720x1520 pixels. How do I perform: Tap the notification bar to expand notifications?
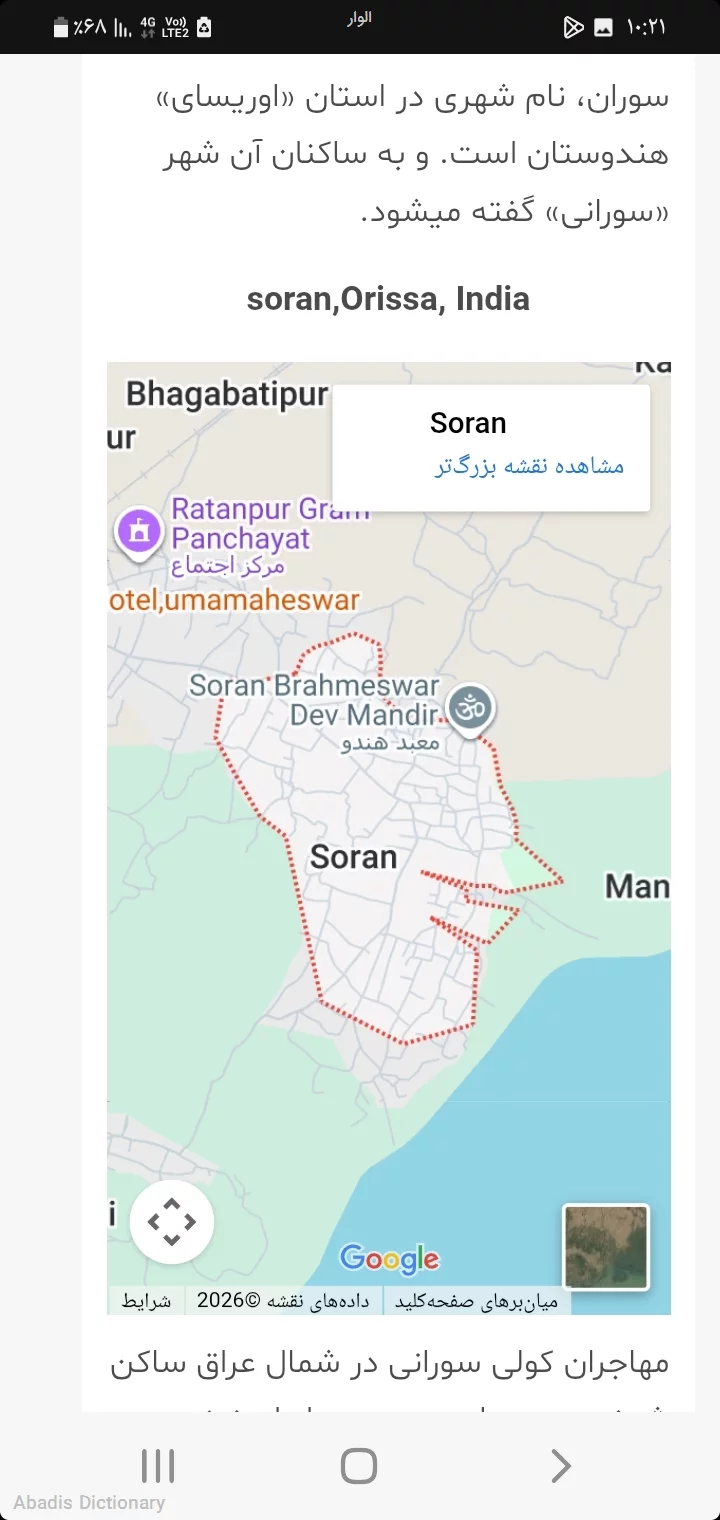point(360,27)
